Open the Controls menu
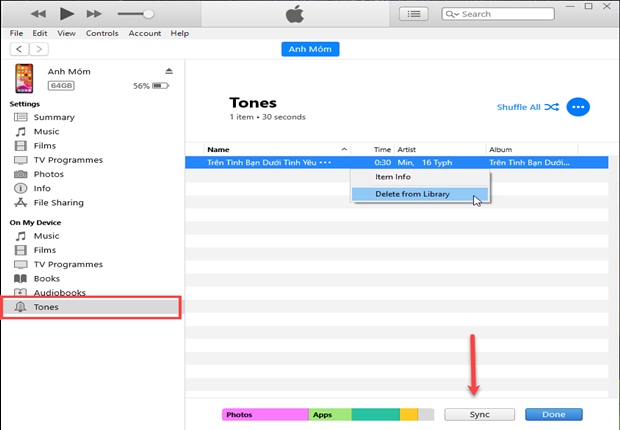 pos(102,33)
